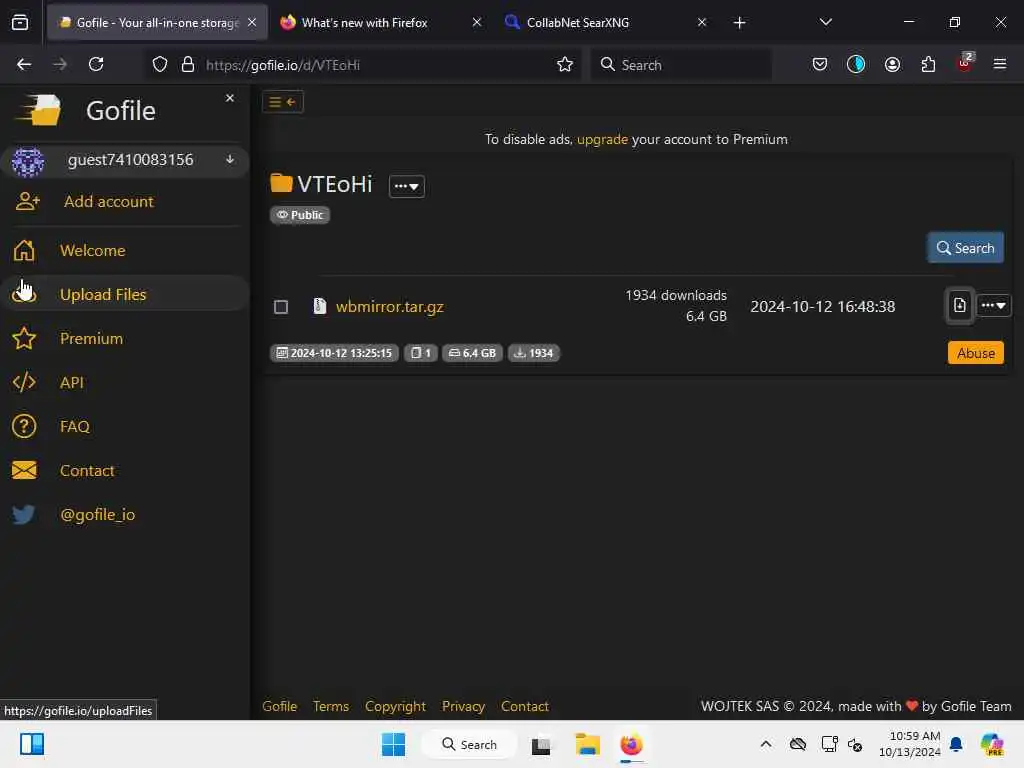Click the guest7410083156 avatar icon

(x=27, y=161)
